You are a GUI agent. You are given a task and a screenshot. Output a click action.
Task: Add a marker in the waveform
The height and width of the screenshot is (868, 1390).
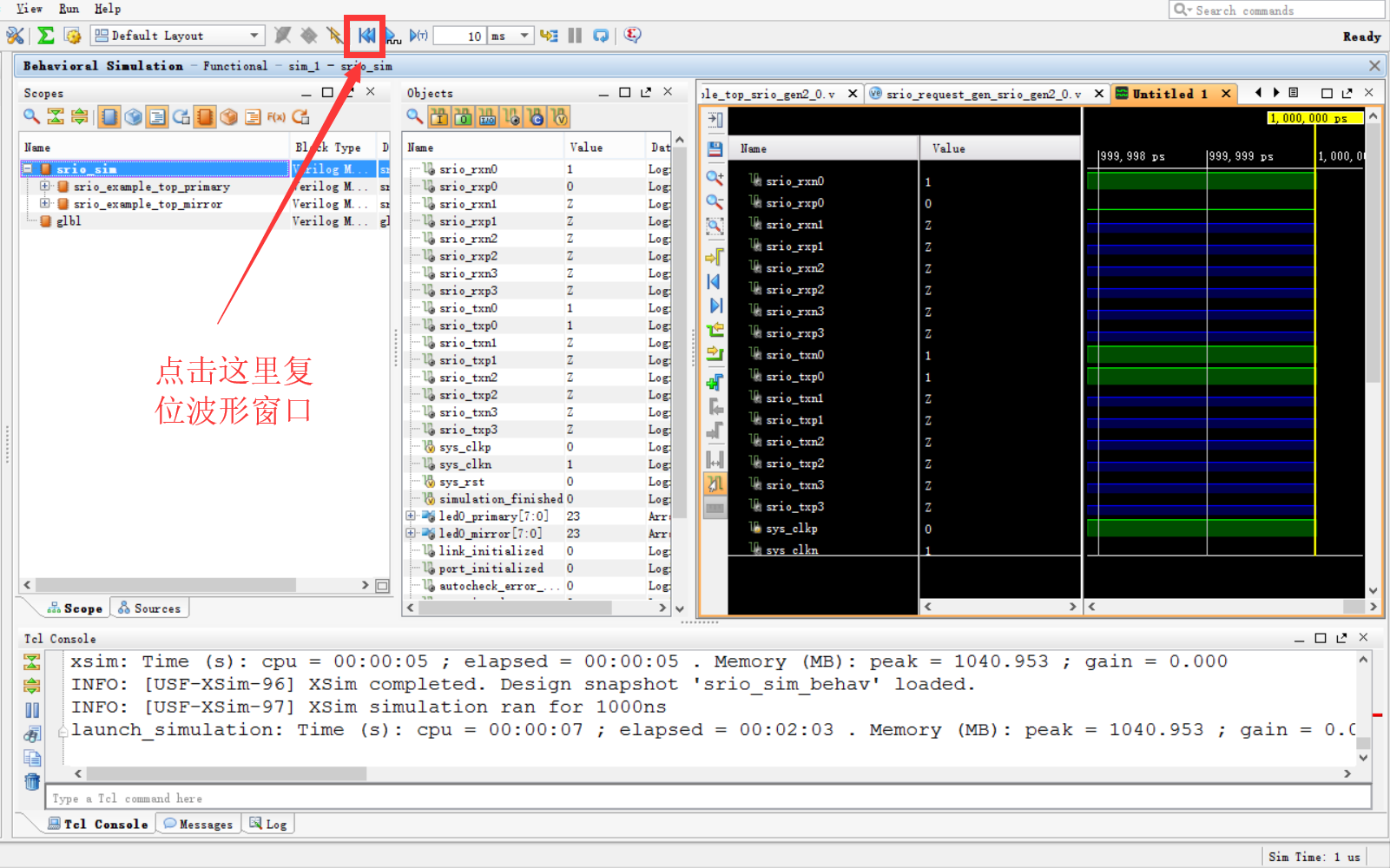click(715, 382)
